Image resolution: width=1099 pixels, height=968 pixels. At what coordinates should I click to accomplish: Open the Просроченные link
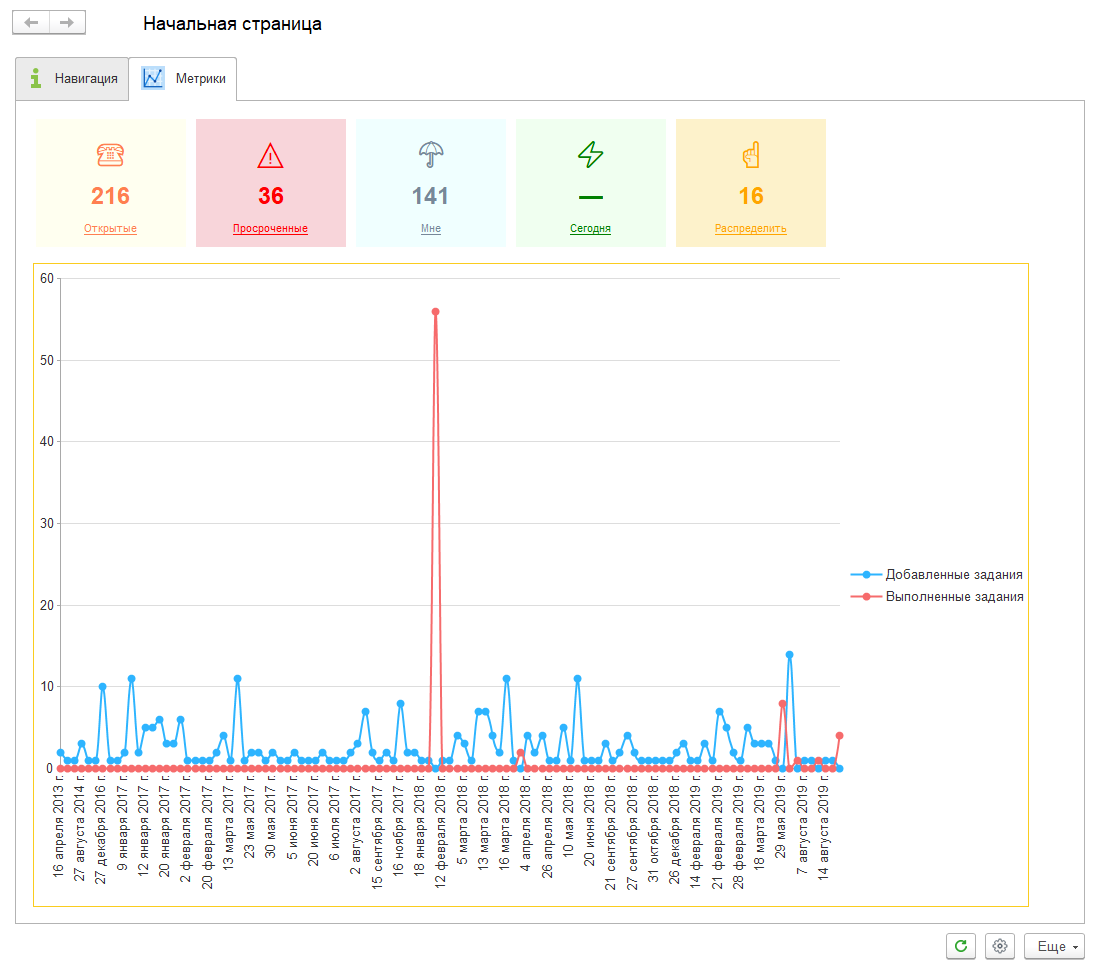tap(270, 229)
